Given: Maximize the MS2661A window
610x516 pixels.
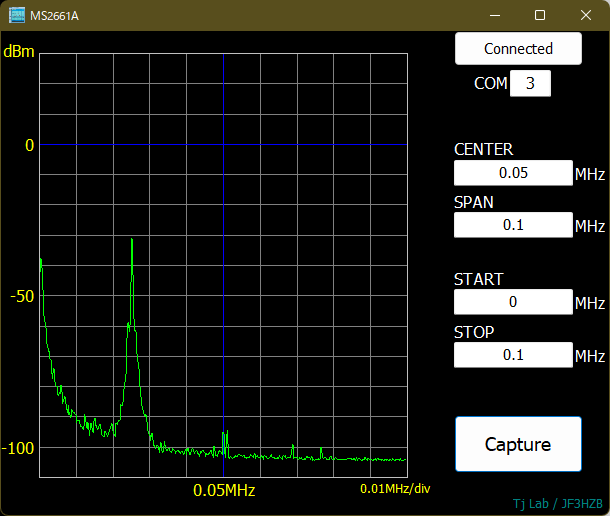Looking at the screenshot, I should [540, 15].
